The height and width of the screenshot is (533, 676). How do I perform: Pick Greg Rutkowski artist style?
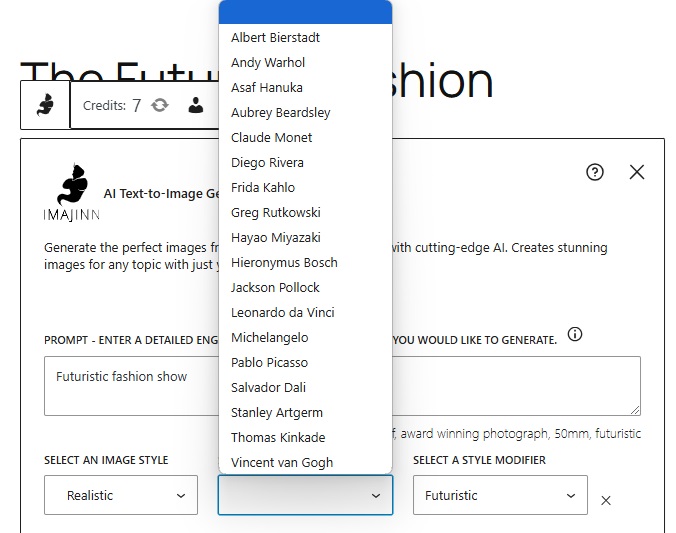click(276, 212)
